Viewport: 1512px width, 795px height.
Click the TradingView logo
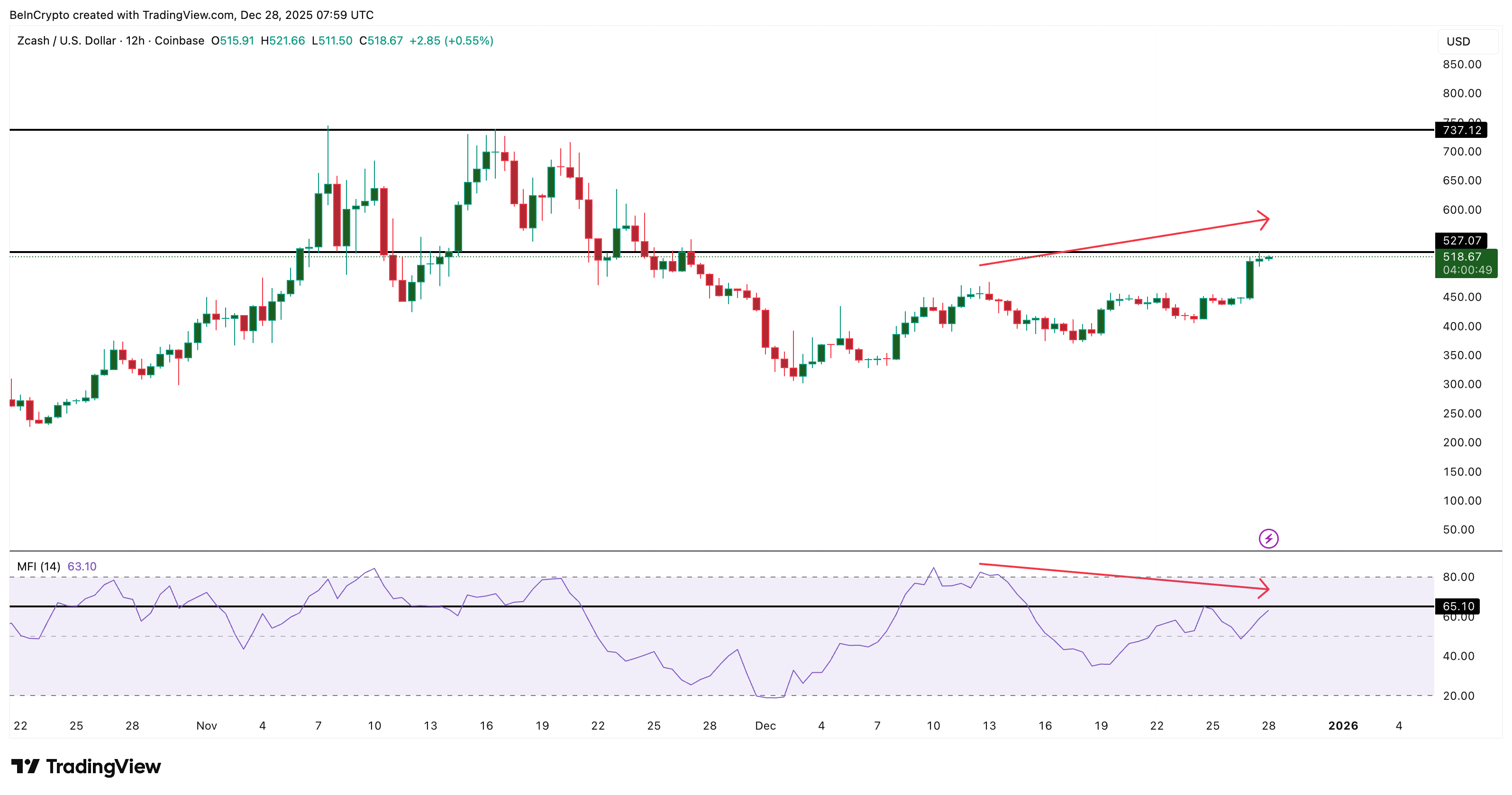86,766
